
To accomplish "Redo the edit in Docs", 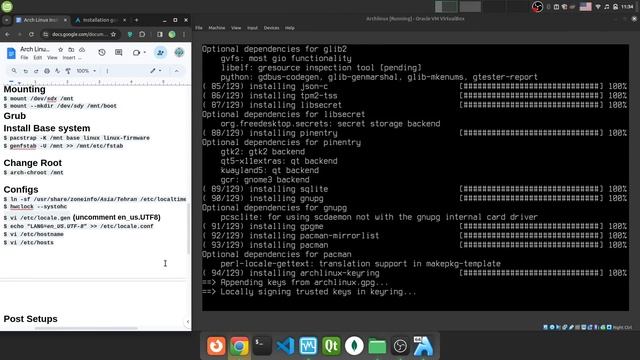I will (36, 71).
